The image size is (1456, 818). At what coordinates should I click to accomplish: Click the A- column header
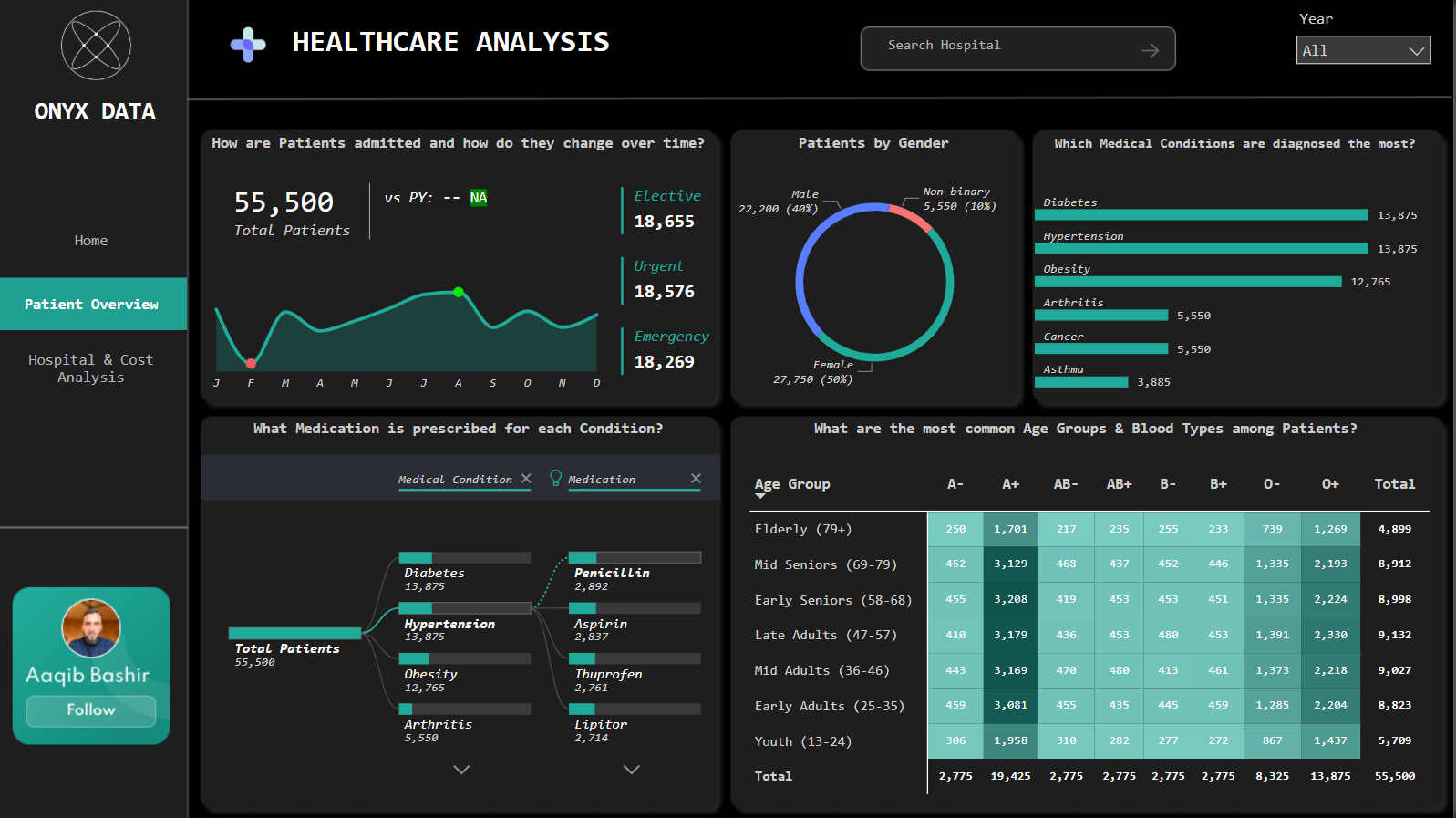click(955, 484)
